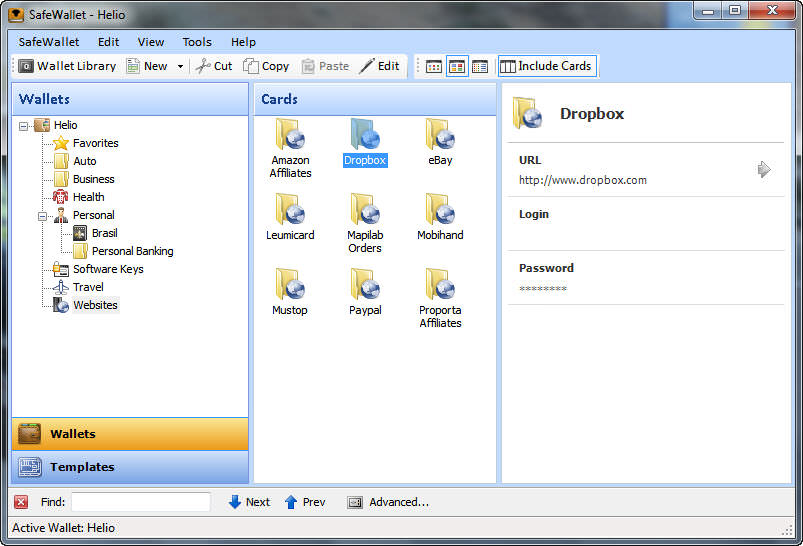Select the Brasil subfolder
The height and width of the screenshot is (546, 803).
(x=95, y=233)
